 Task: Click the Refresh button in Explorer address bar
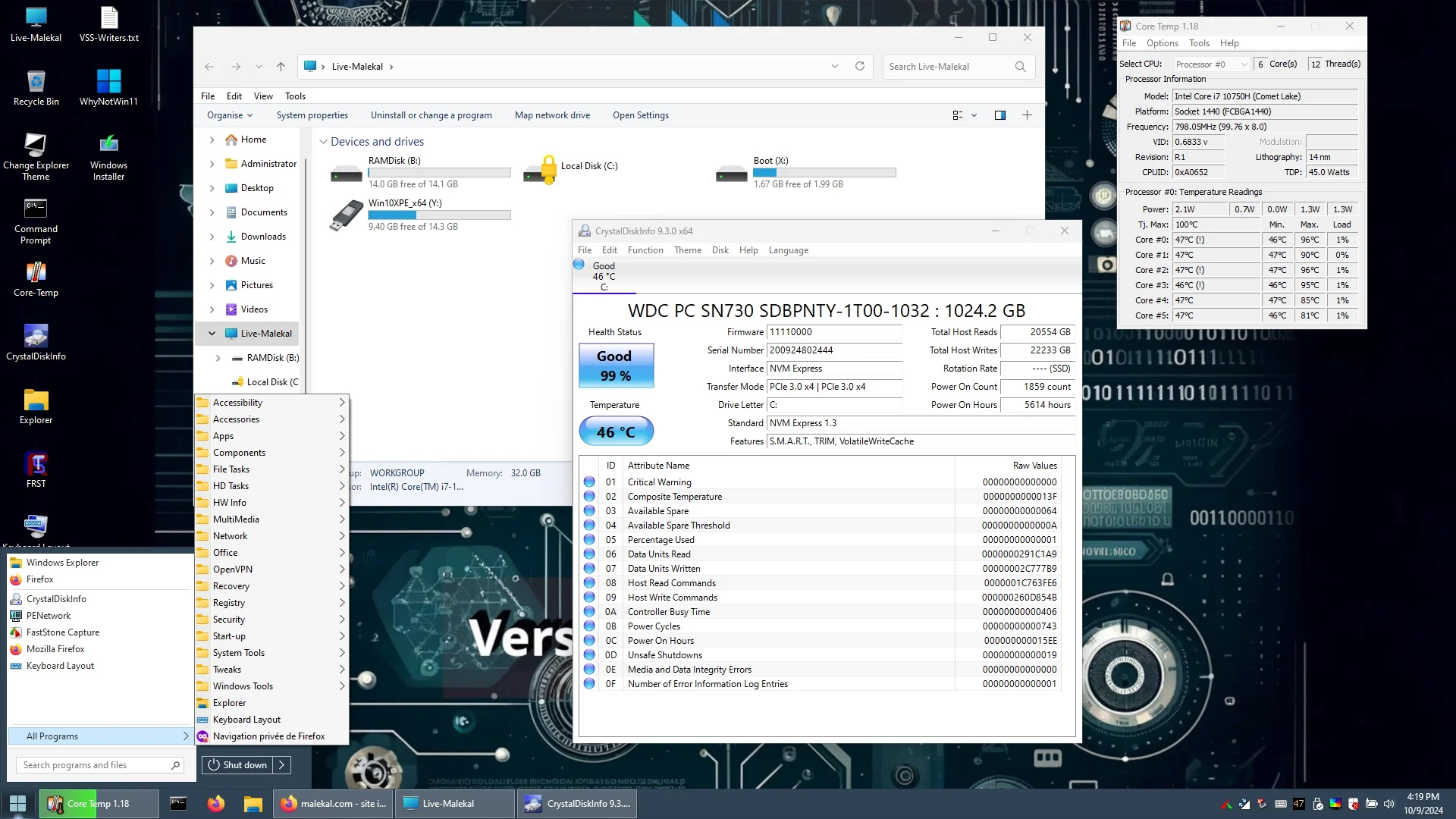coord(860,67)
